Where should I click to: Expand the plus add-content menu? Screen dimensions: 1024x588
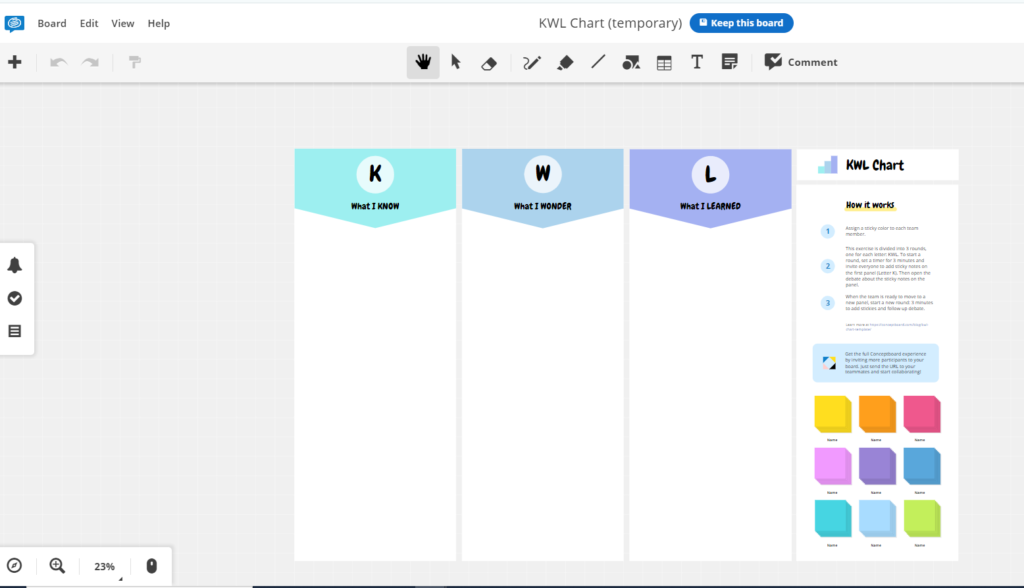[15, 62]
